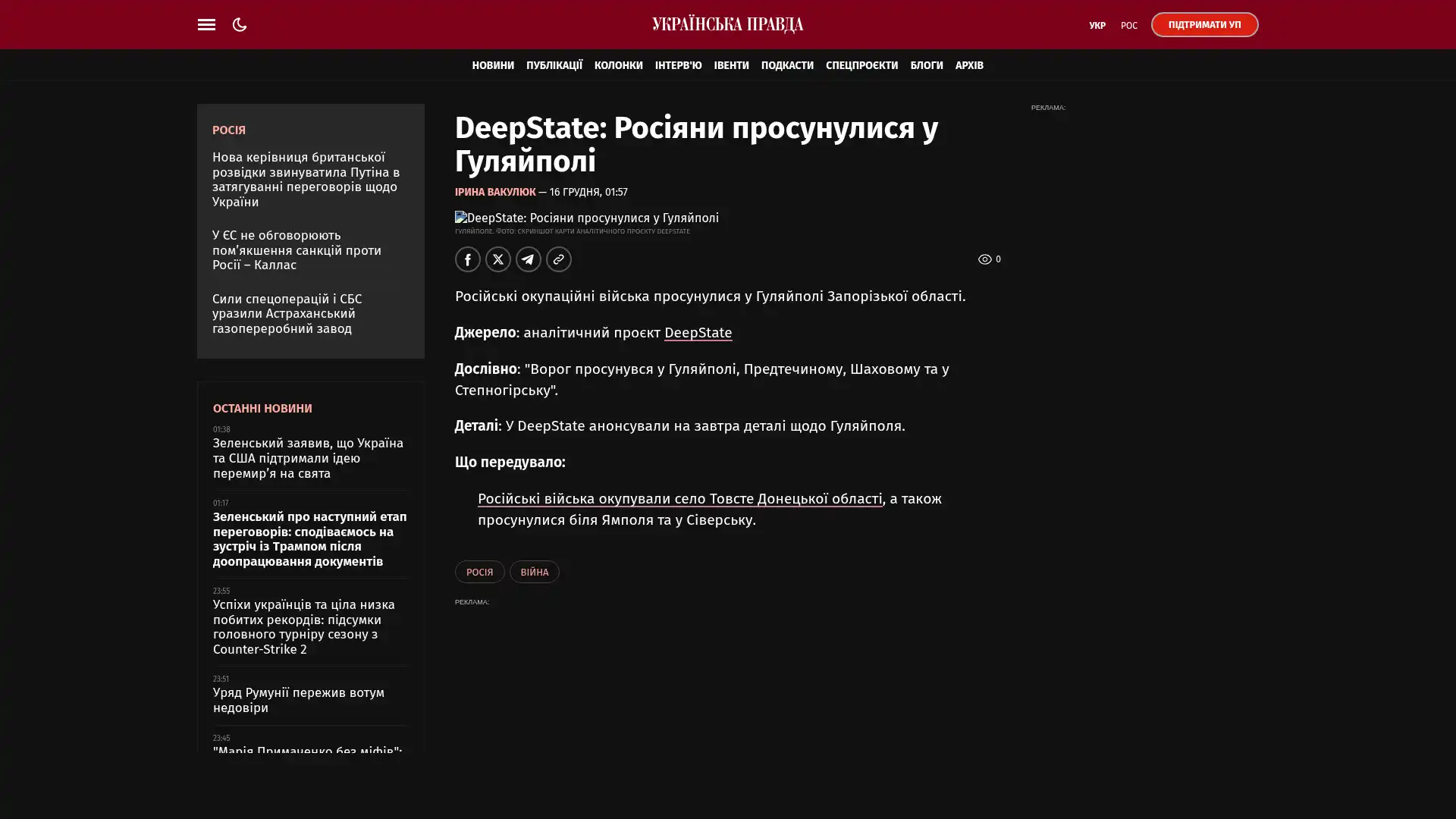Screen dimensions: 1456x819
Task: Open the hamburger menu icon
Action: point(206,24)
